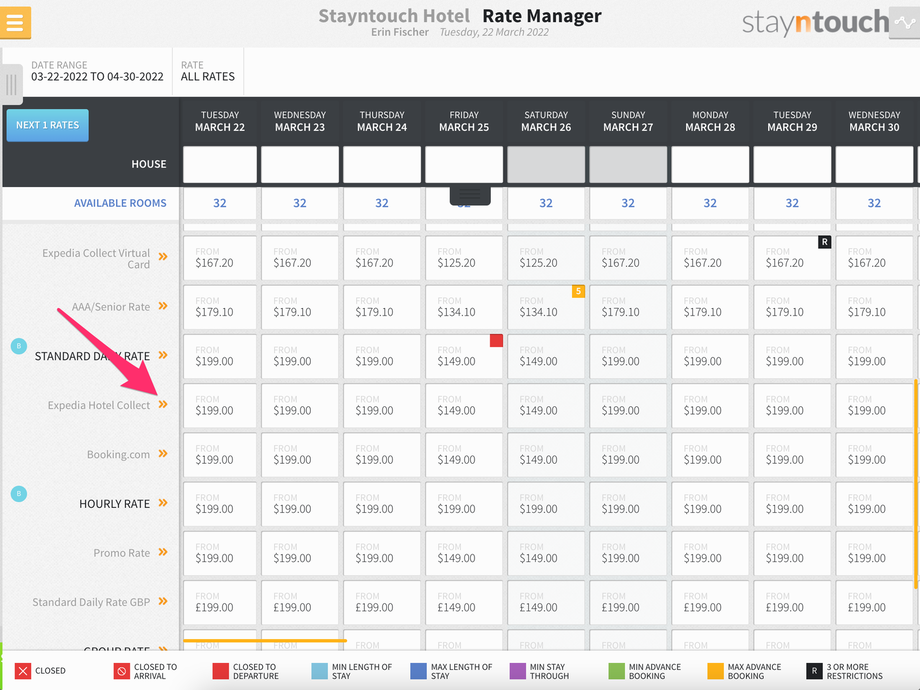Open AAA/Senior Rate $179.10 on March 23
Screen dimensions: 920x690
pyautogui.click(x=300, y=307)
